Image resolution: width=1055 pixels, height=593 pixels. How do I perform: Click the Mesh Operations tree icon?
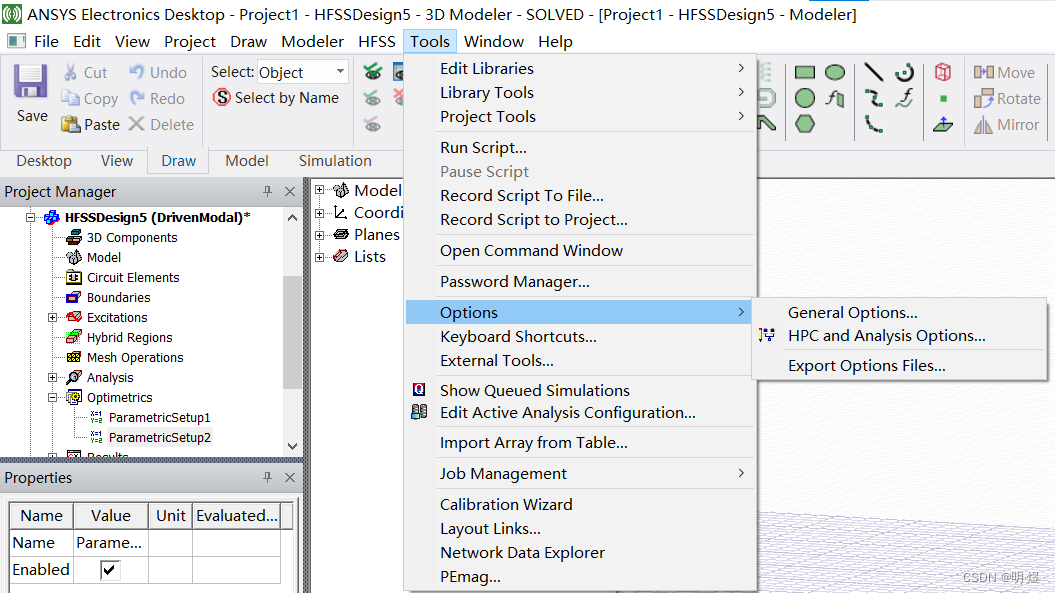(74, 357)
